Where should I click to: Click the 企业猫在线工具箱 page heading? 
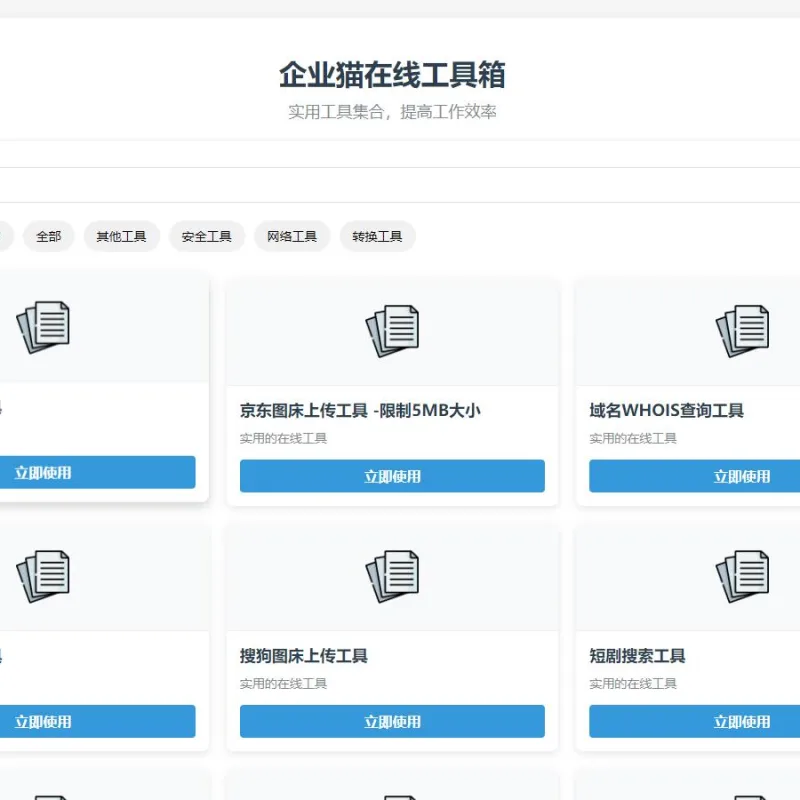392,74
